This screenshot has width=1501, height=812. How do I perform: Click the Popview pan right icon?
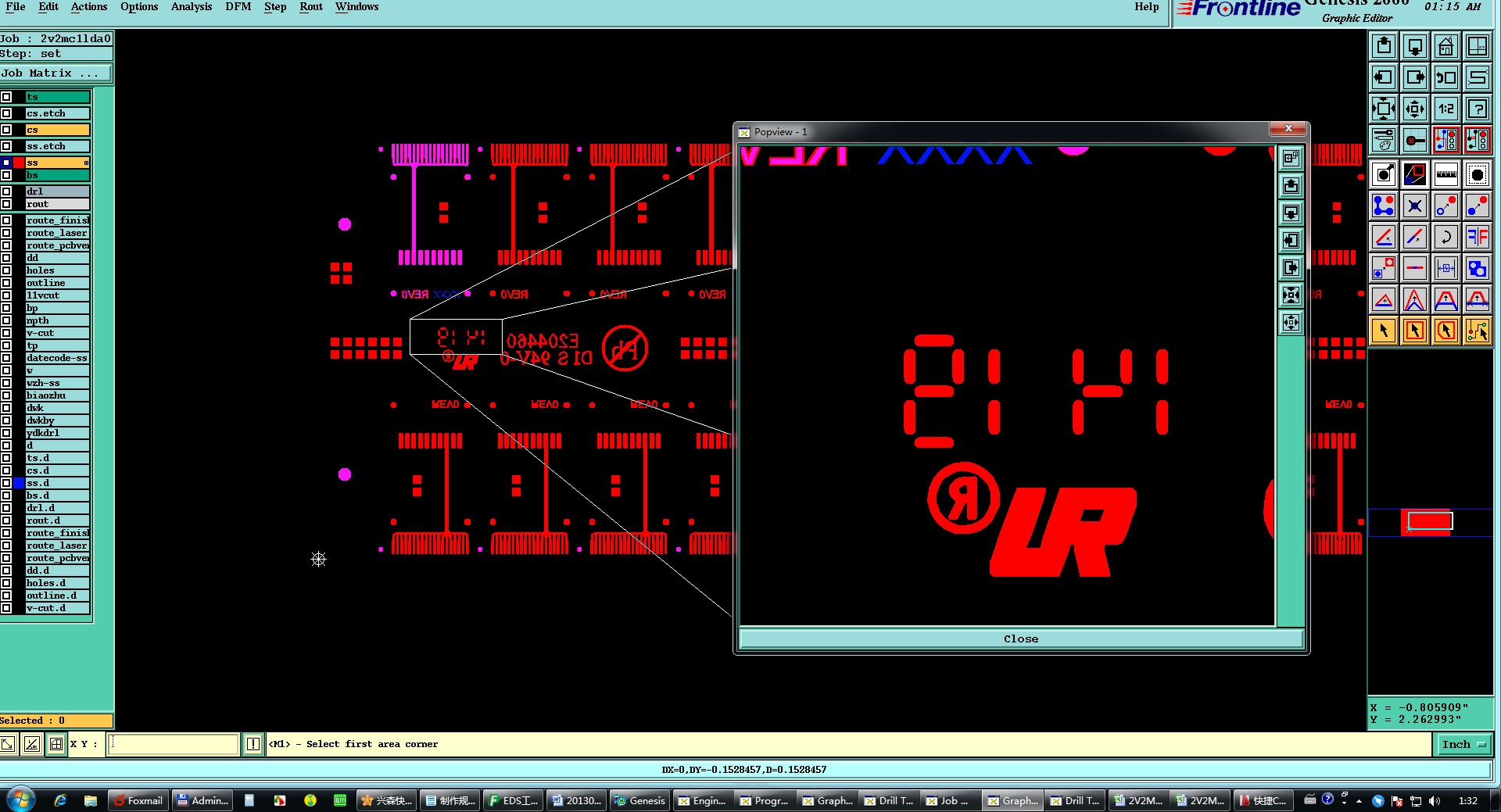coord(1291,267)
